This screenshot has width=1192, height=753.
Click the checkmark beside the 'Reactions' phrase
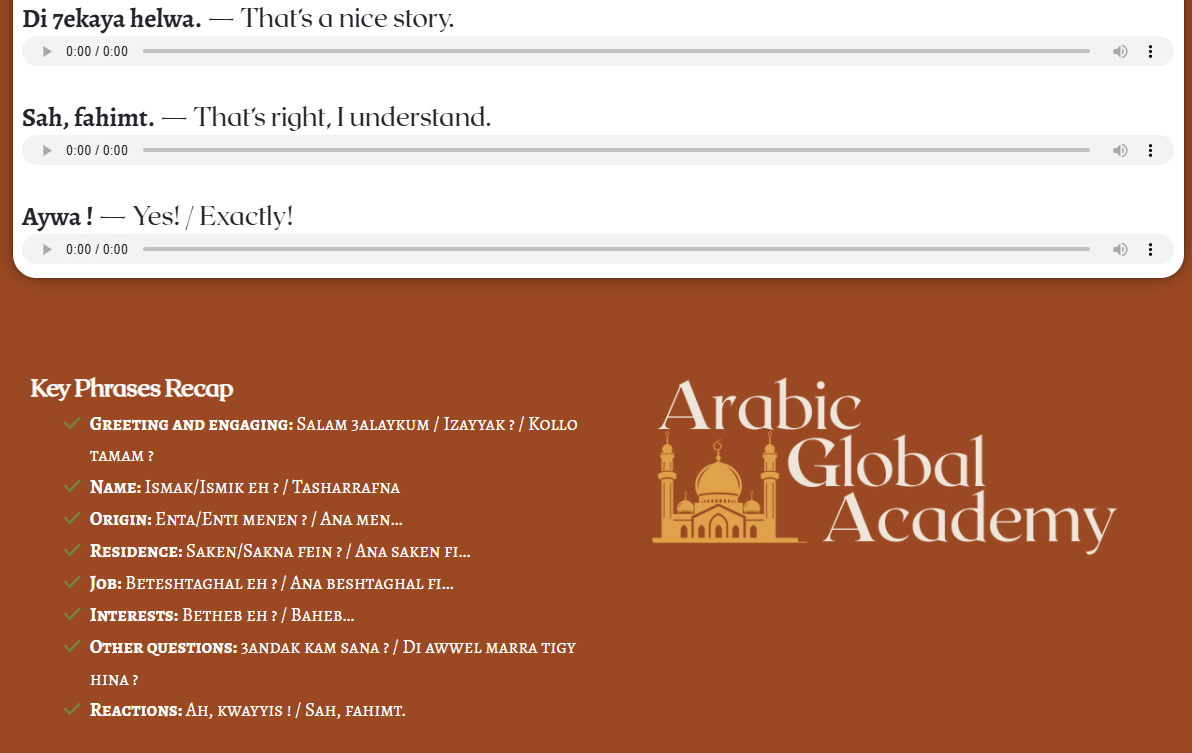[72, 709]
